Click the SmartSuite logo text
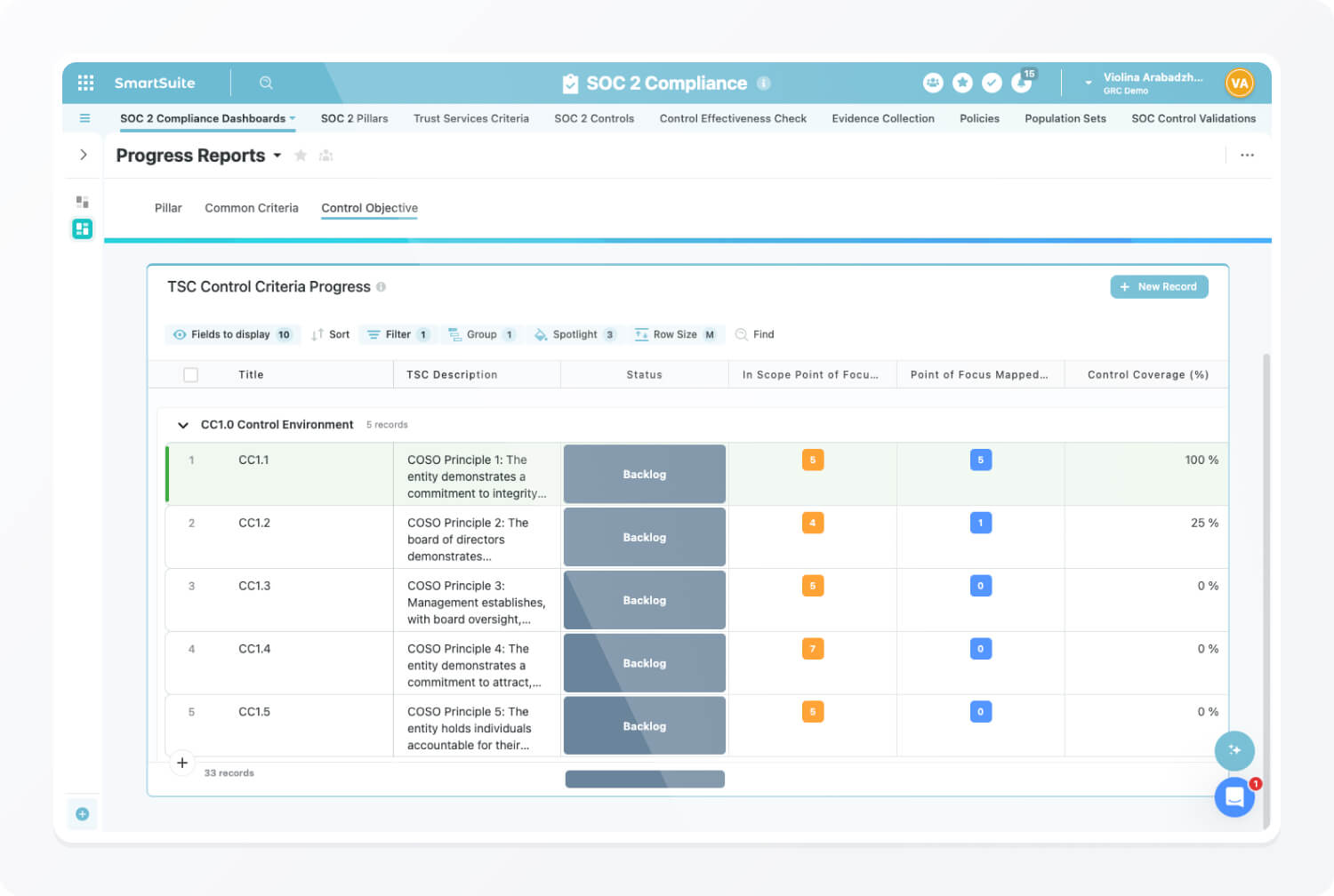1334x896 pixels. [155, 83]
